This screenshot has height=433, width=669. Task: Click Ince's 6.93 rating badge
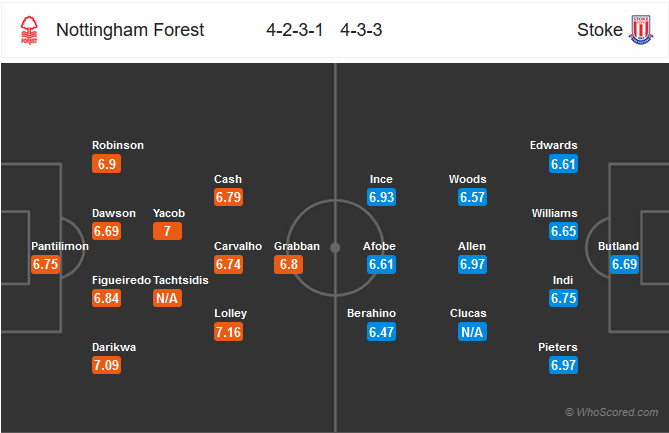pos(381,197)
